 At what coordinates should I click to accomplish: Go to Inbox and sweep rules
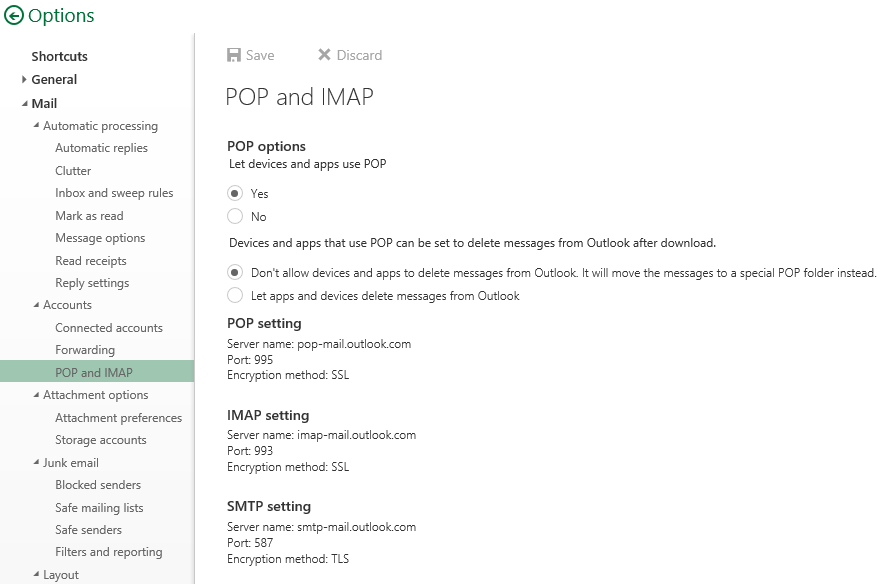114,193
